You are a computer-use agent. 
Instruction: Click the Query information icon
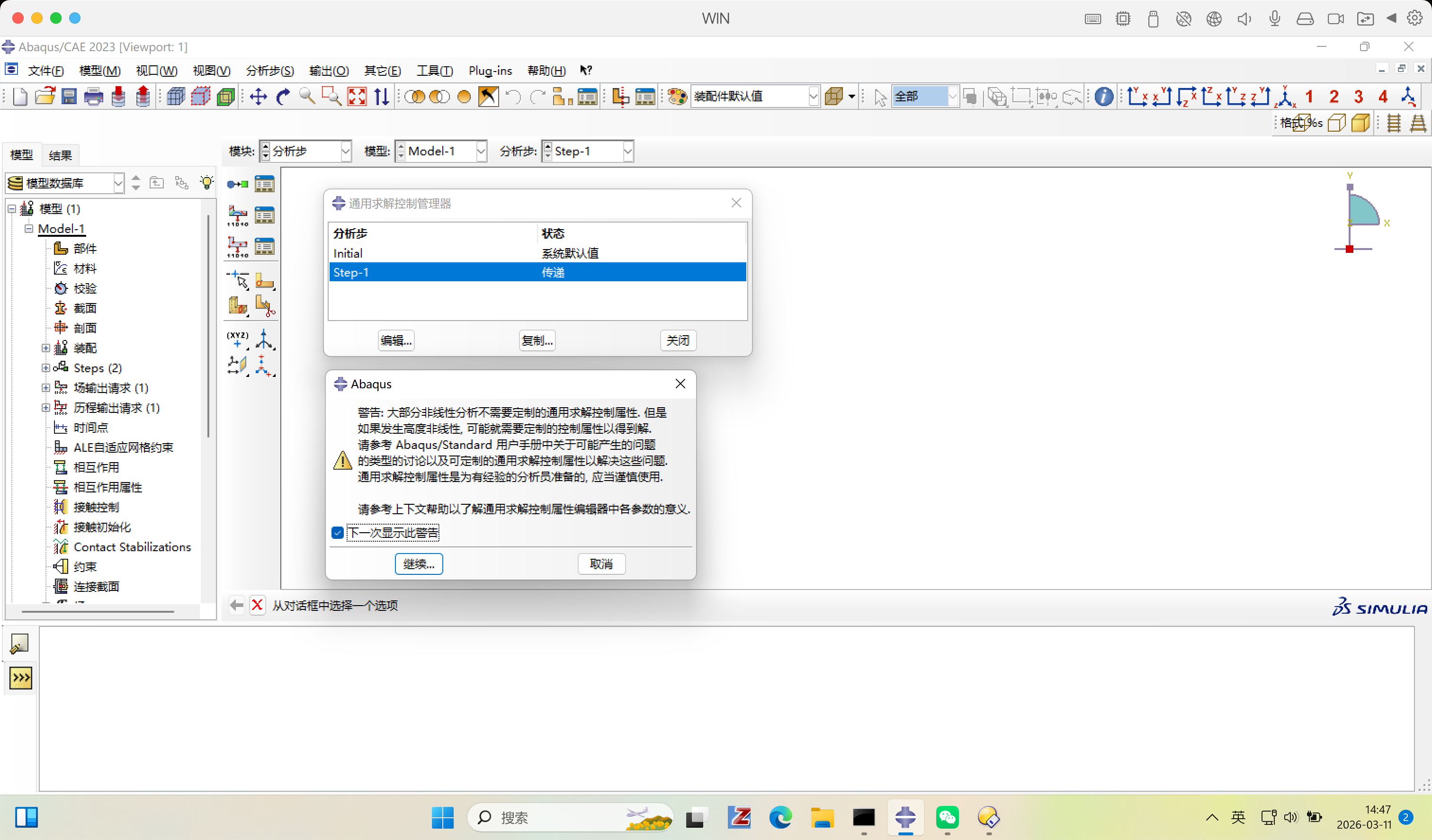(x=1103, y=97)
